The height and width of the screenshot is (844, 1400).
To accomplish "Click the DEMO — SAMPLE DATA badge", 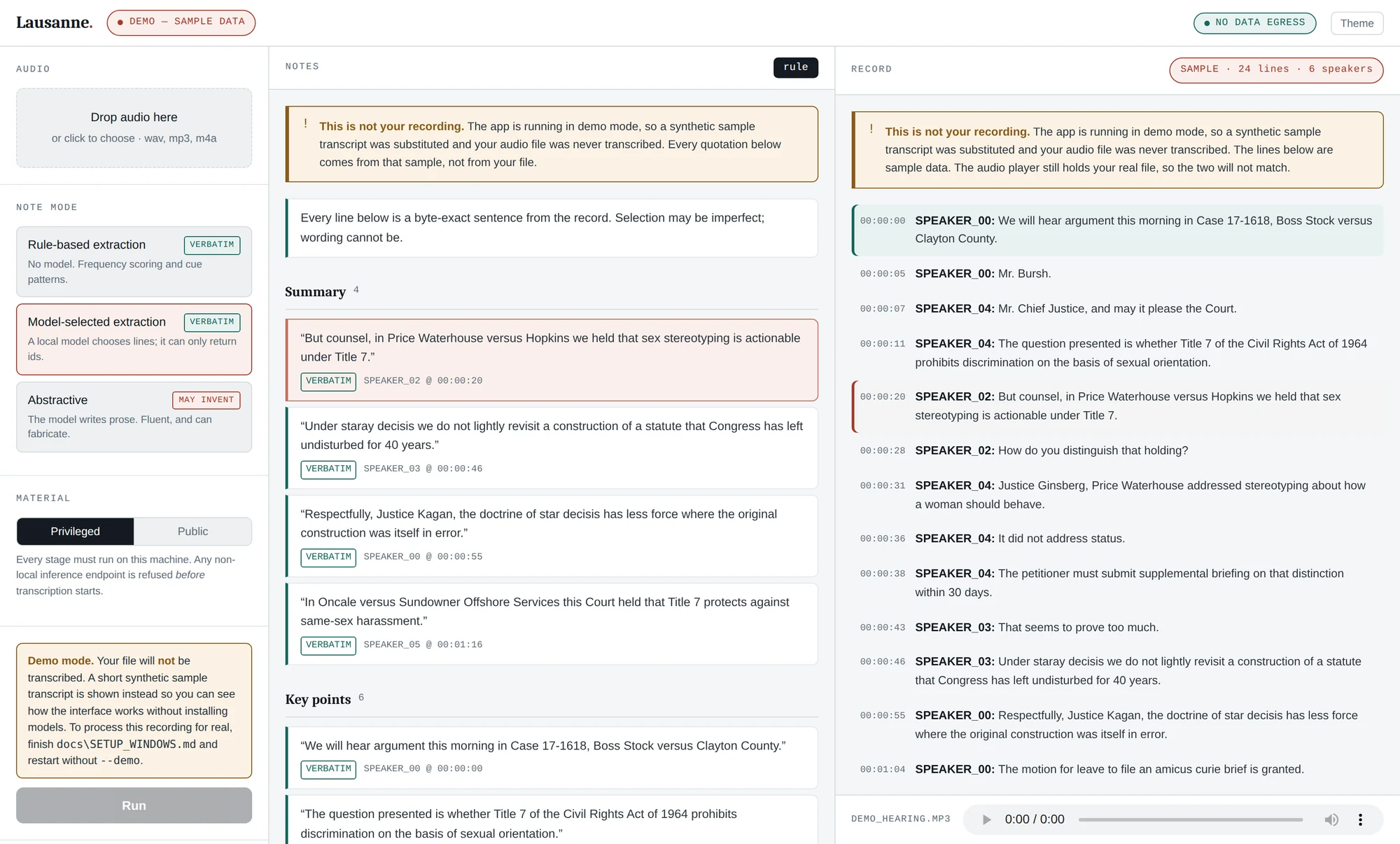I will [x=181, y=22].
